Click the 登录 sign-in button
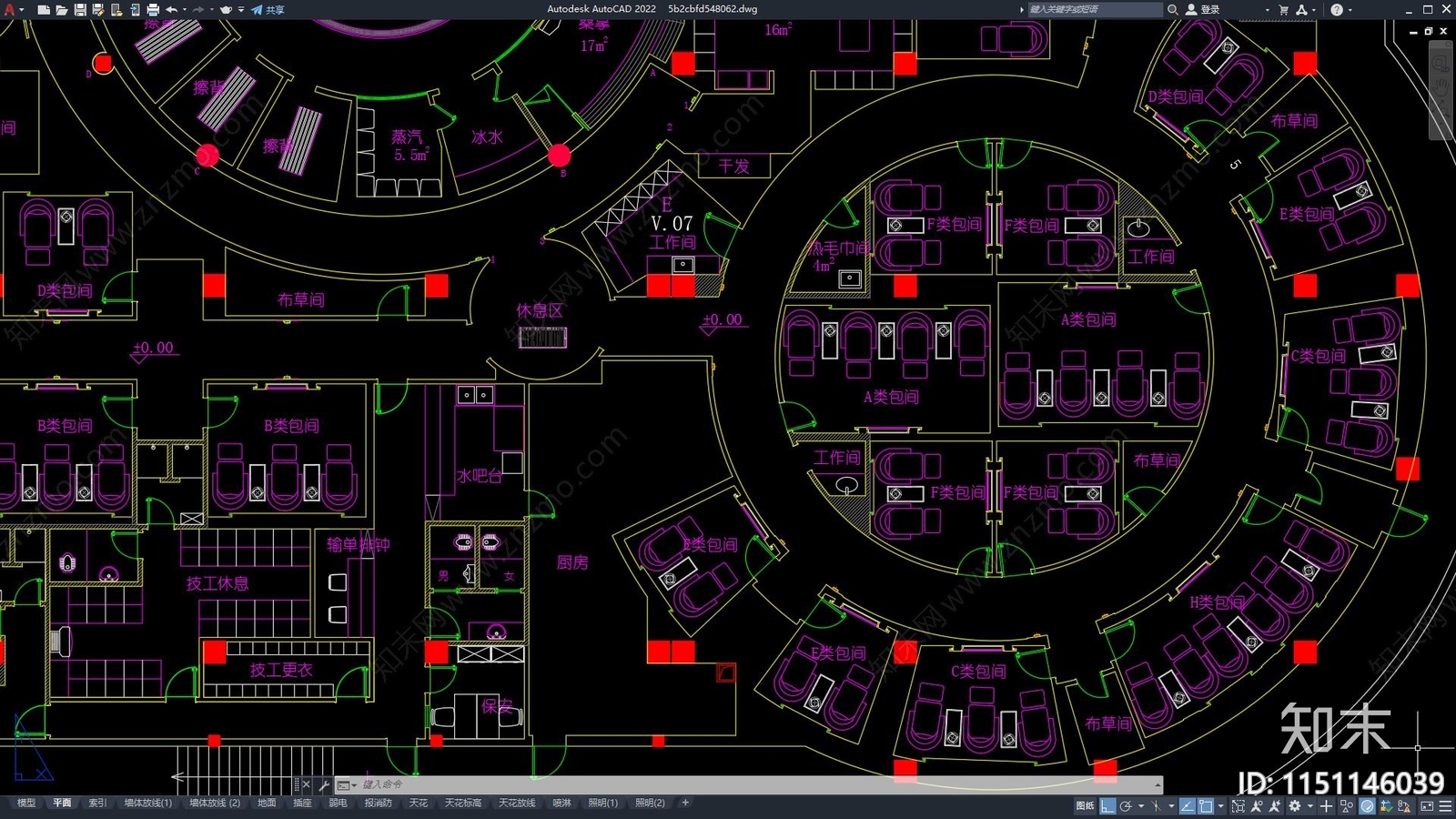The height and width of the screenshot is (819, 1456). pos(1203,9)
